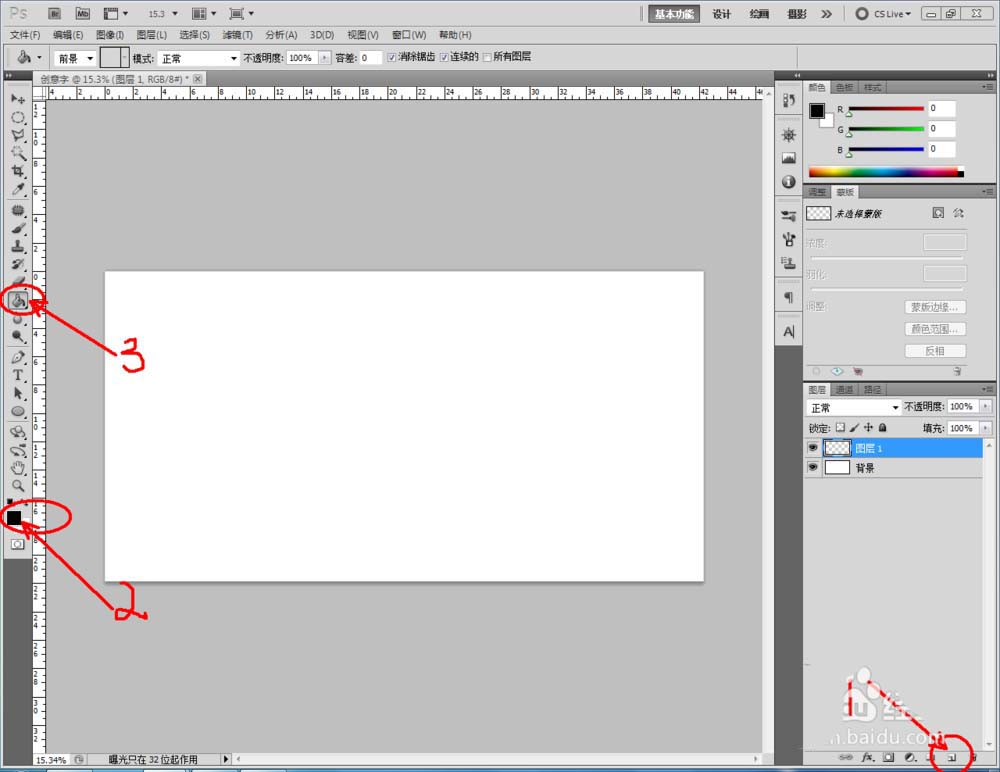Toggle lock all padlock
Viewport: 1000px width, 772px height.
click(x=883, y=427)
